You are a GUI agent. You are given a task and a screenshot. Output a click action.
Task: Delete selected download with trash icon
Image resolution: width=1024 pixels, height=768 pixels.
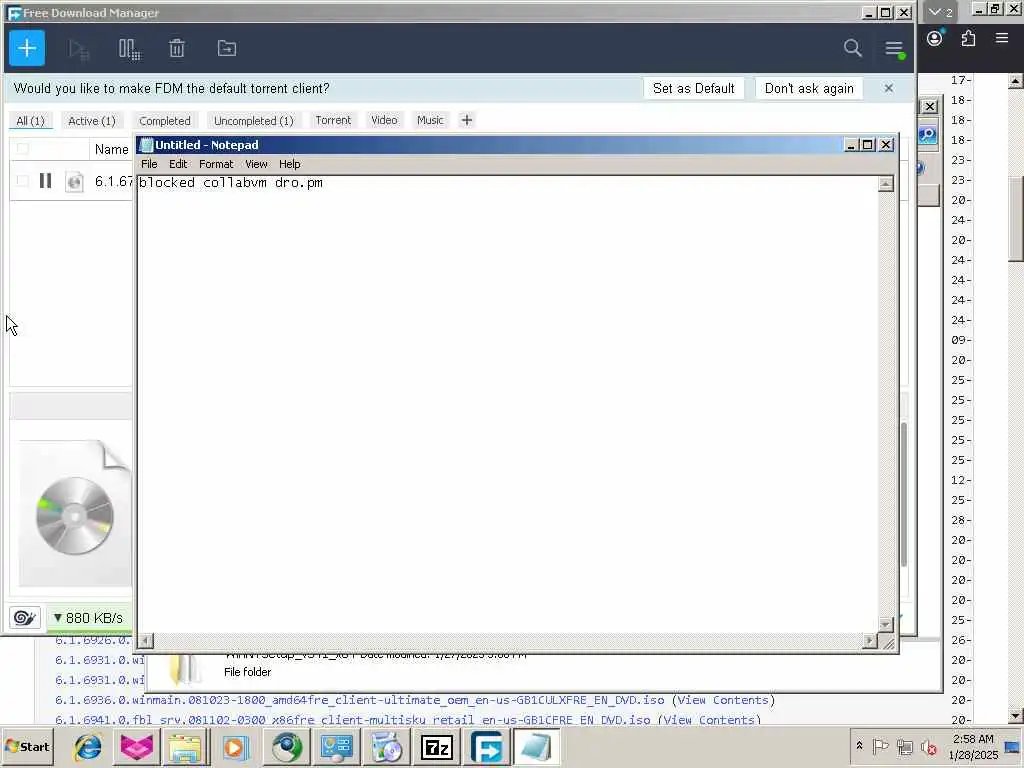pos(177,48)
